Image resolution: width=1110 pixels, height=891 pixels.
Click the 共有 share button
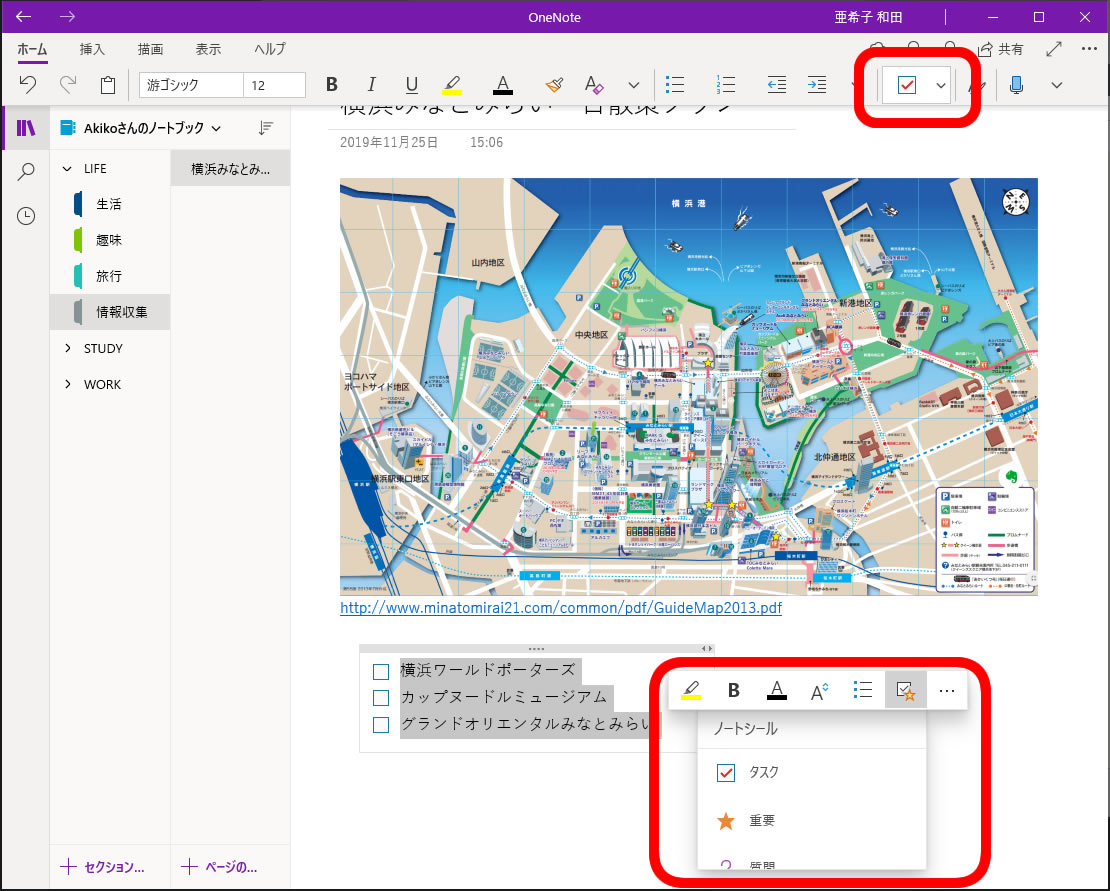1000,49
